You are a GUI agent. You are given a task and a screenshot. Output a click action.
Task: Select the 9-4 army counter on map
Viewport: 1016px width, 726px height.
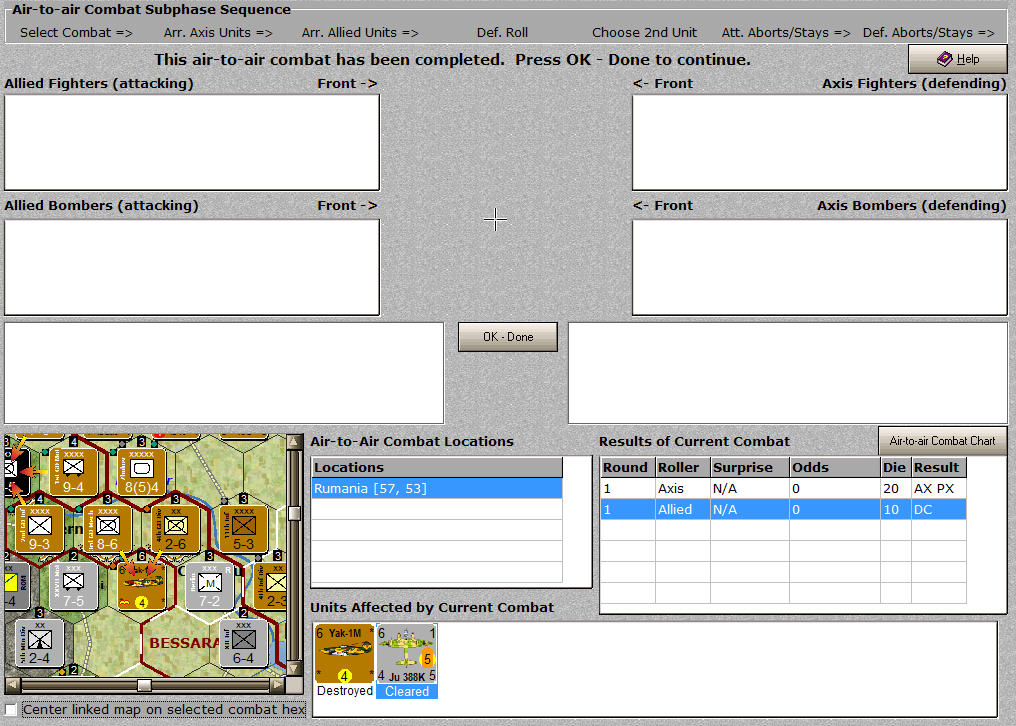73,471
